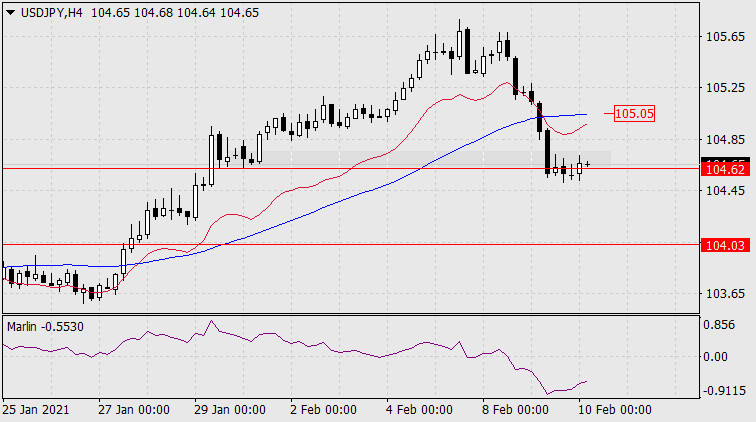Click the gray shaded rectangle zone
This screenshot has width=756, height=422.
coord(436,159)
